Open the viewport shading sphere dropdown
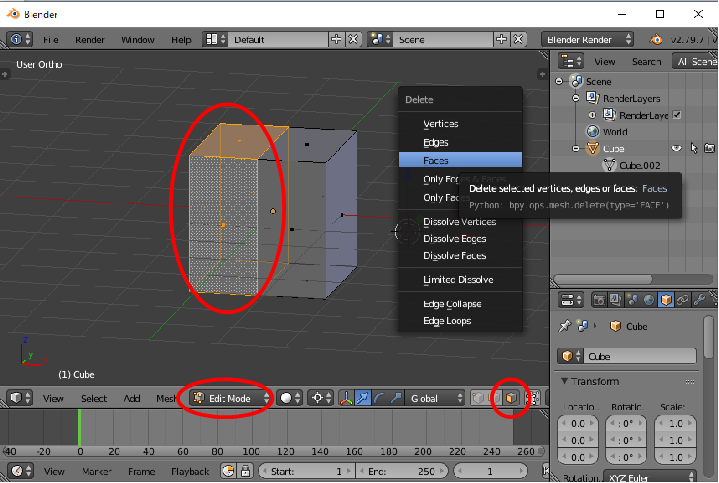Image resolution: width=719 pixels, height=483 pixels. (x=290, y=398)
